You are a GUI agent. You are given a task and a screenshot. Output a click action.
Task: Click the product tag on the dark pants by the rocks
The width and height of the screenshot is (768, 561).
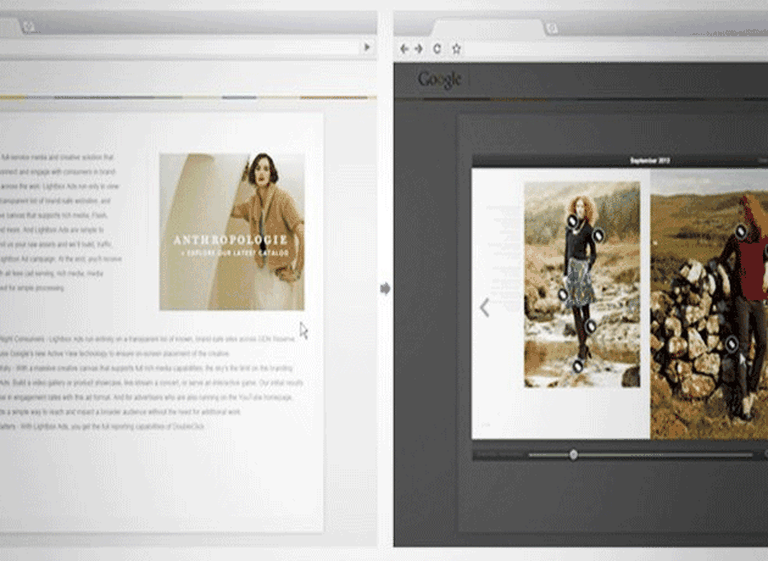click(731, 344)
